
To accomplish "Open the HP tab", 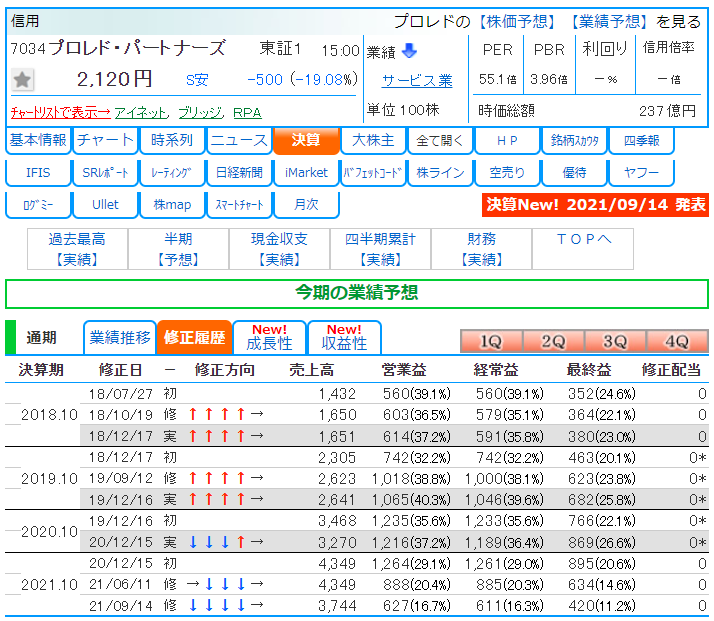I will 507,141.
